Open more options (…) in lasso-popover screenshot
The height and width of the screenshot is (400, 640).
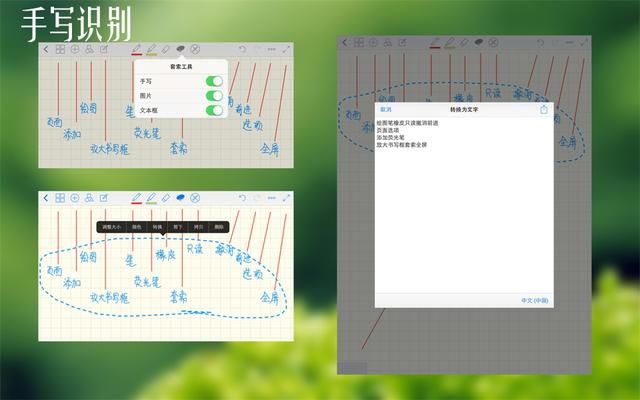click(271, 49)
